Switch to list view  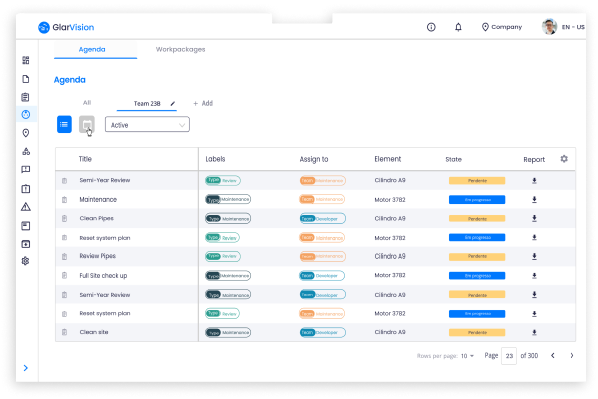pyautogui.click(x=64, y=124)
